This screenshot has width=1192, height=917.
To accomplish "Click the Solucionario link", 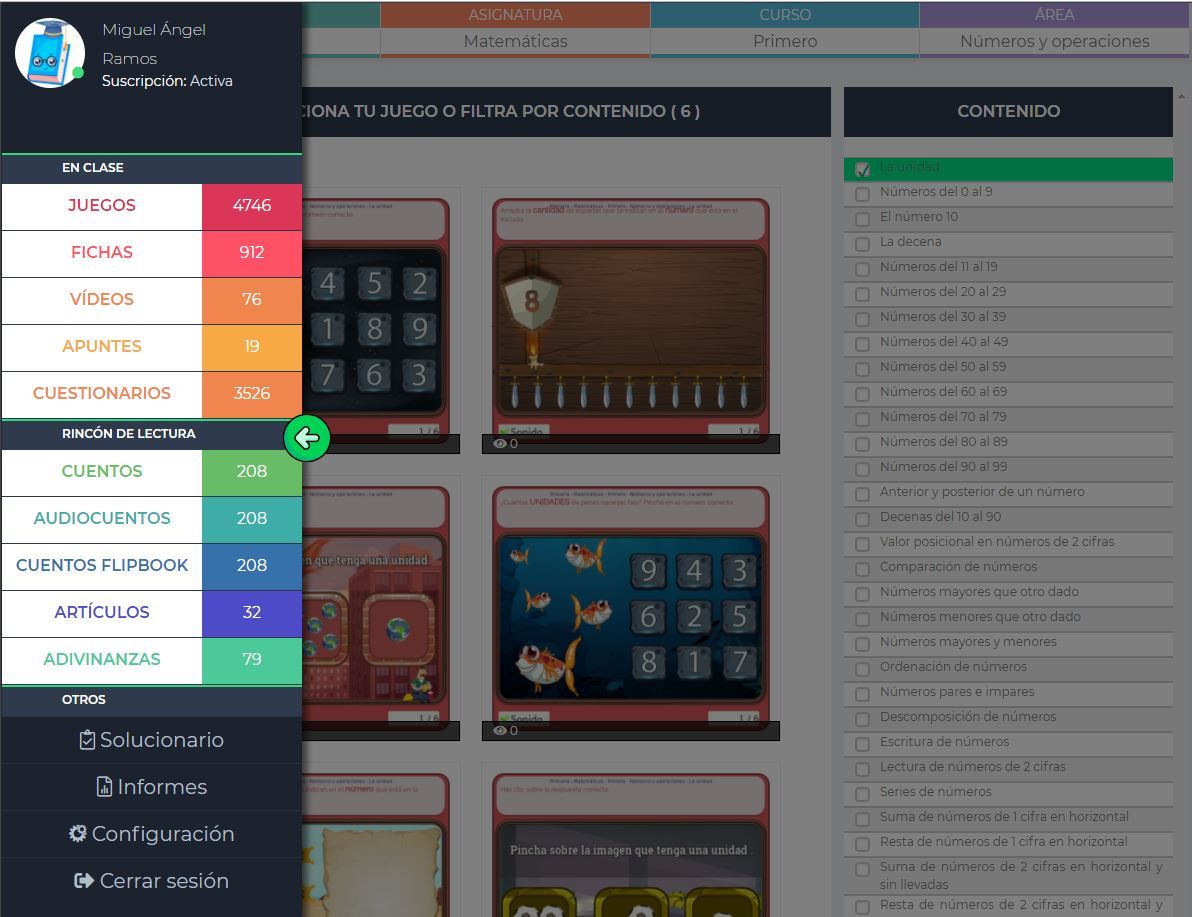I will tap(151, 740).
